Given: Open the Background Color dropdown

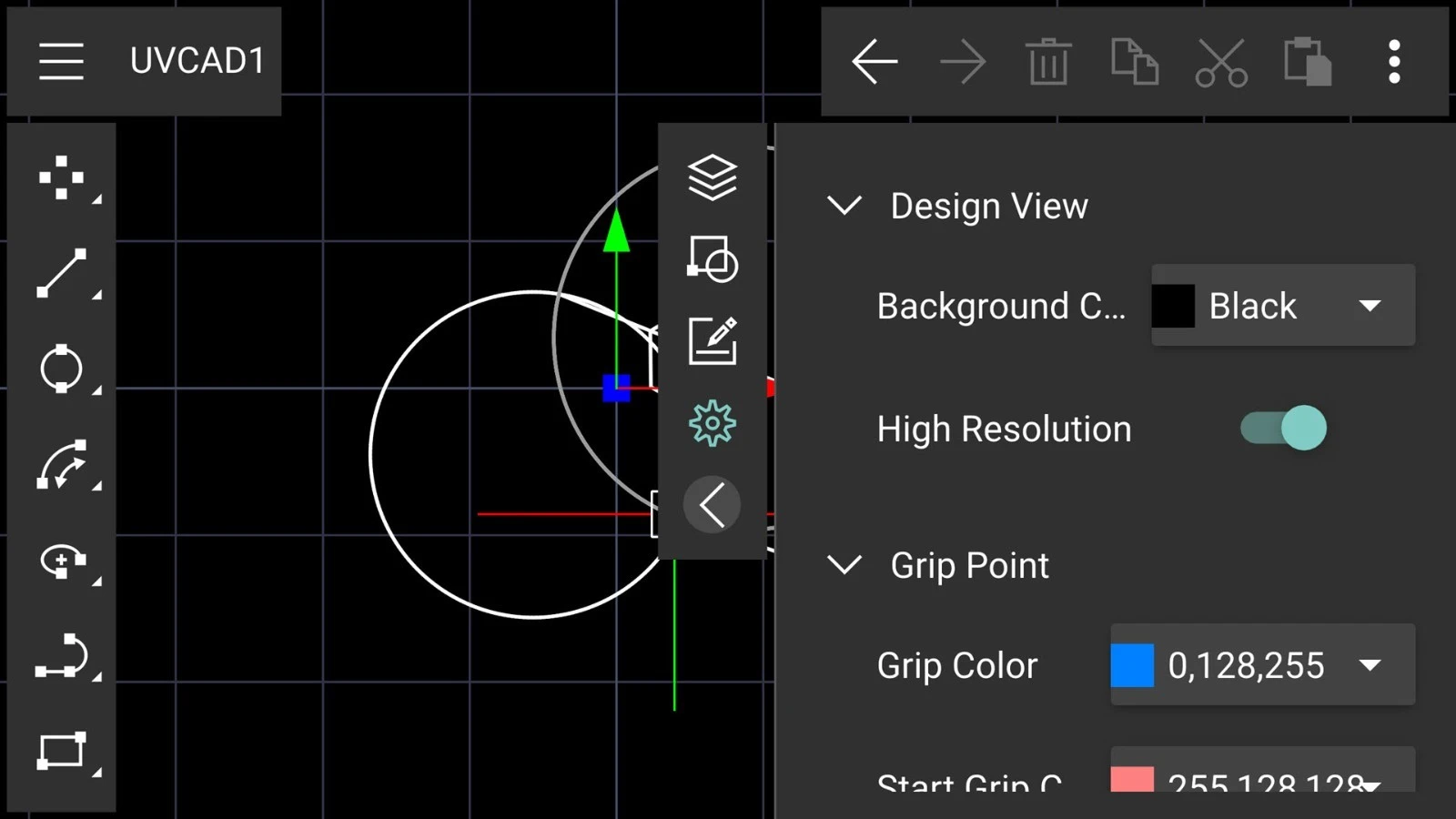Looking at the screenshot, I should pos(1282,306).
